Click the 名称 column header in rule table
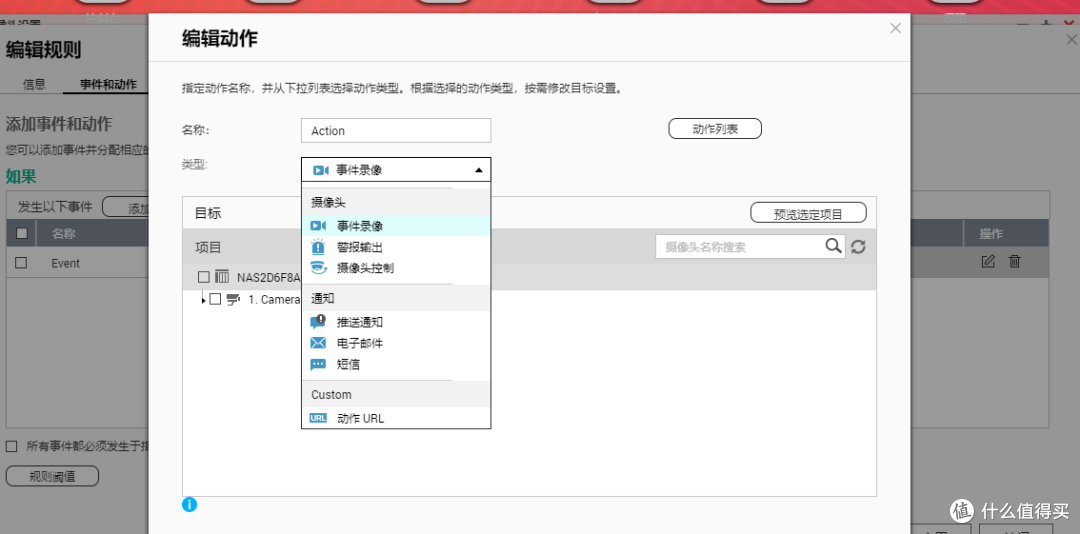The height and width of the screenshot is (534, 1080). 63,234
